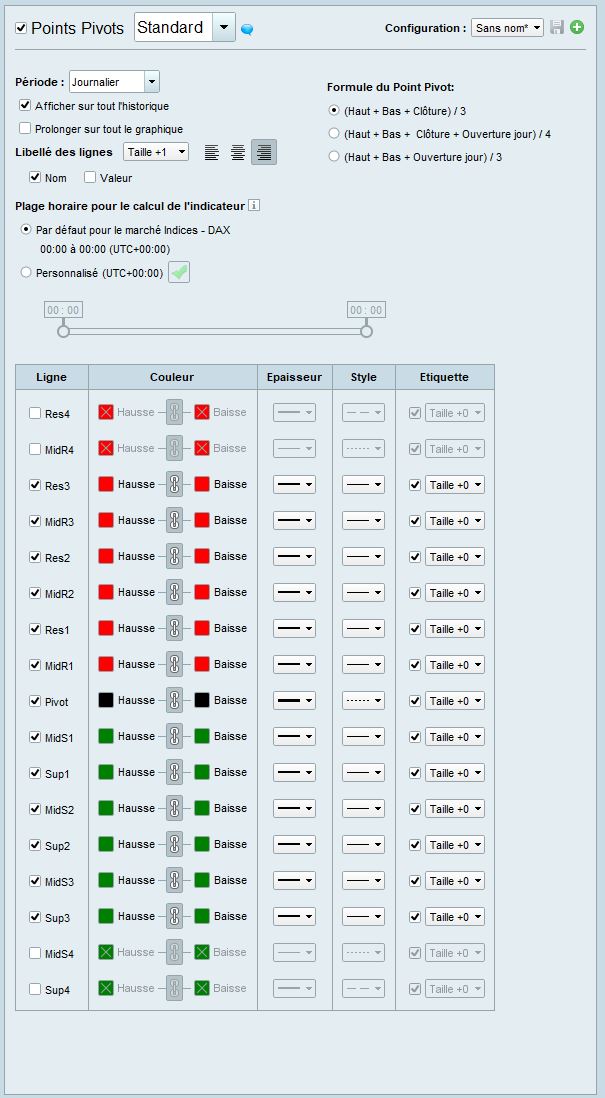
Task: Toggle the color link icon in Res2 row
Action: pos(174,556)
